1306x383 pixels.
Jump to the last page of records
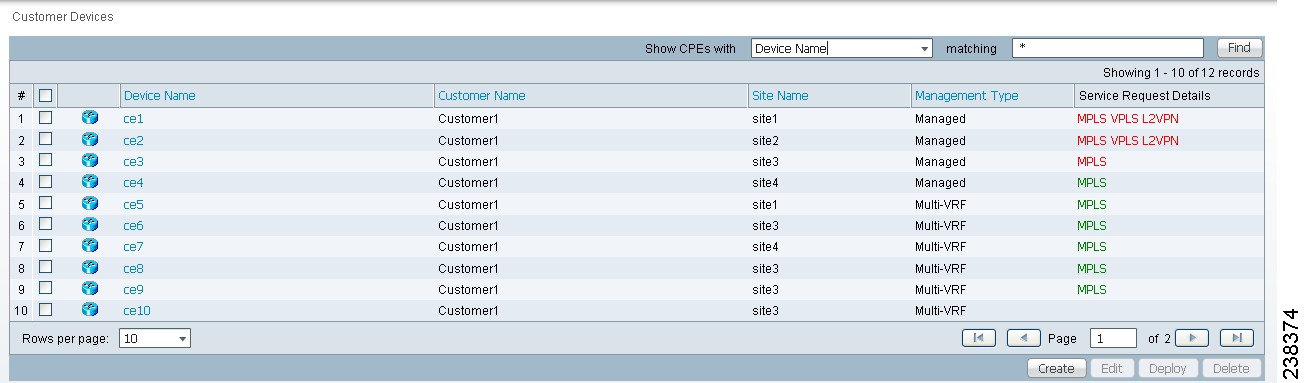click(x=1237, y=338)
